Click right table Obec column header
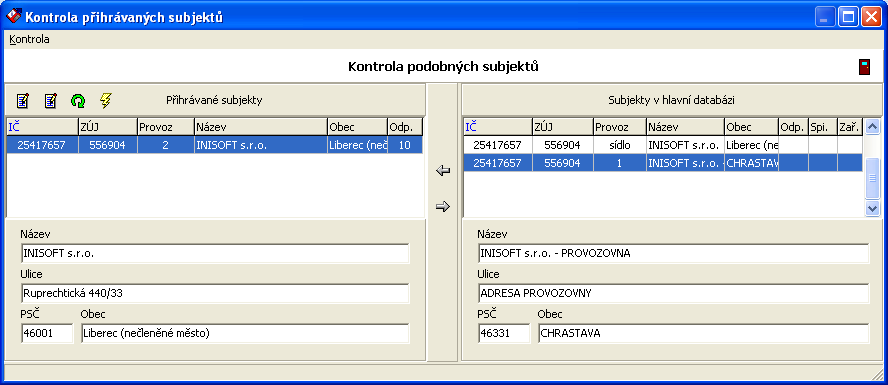 coord(751,127)
